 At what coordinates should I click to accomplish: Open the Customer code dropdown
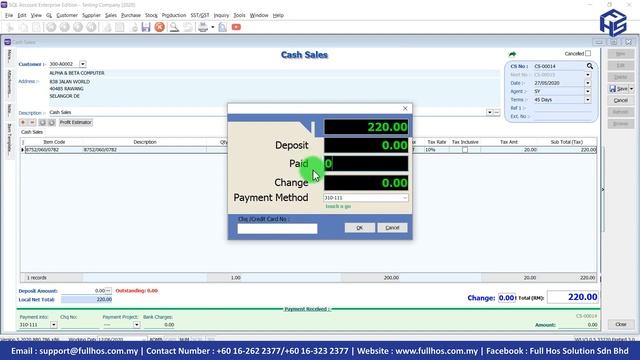tap(83, 64)
